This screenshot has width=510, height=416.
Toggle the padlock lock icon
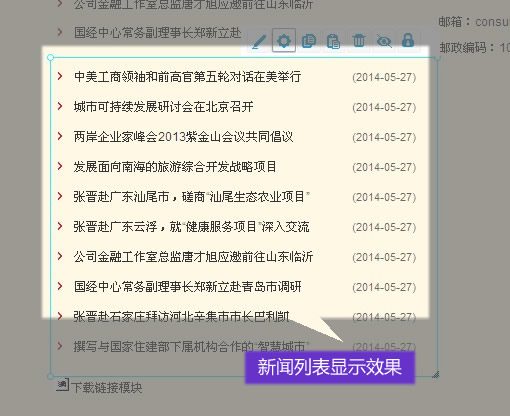coord(408,40)
